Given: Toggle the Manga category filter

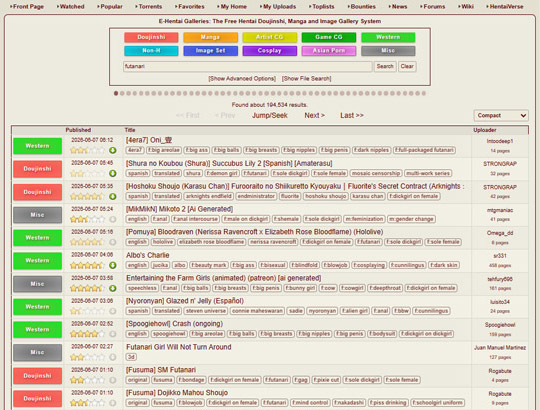Looking at the screenshot, I should 210,37.
